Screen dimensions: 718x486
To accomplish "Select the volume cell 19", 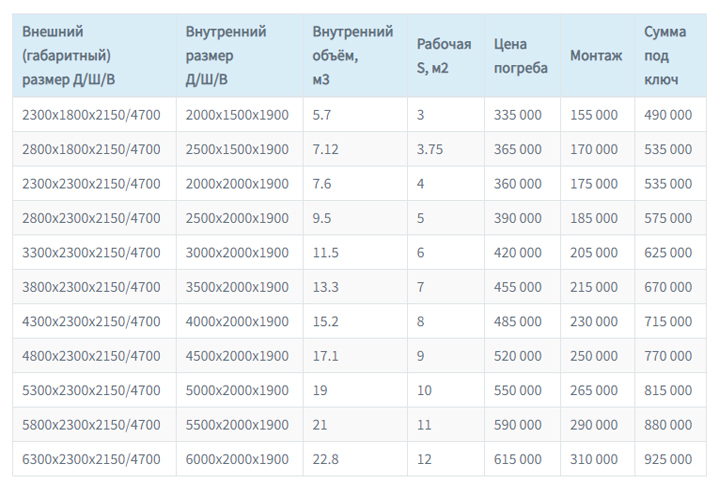I will [319, 390].
